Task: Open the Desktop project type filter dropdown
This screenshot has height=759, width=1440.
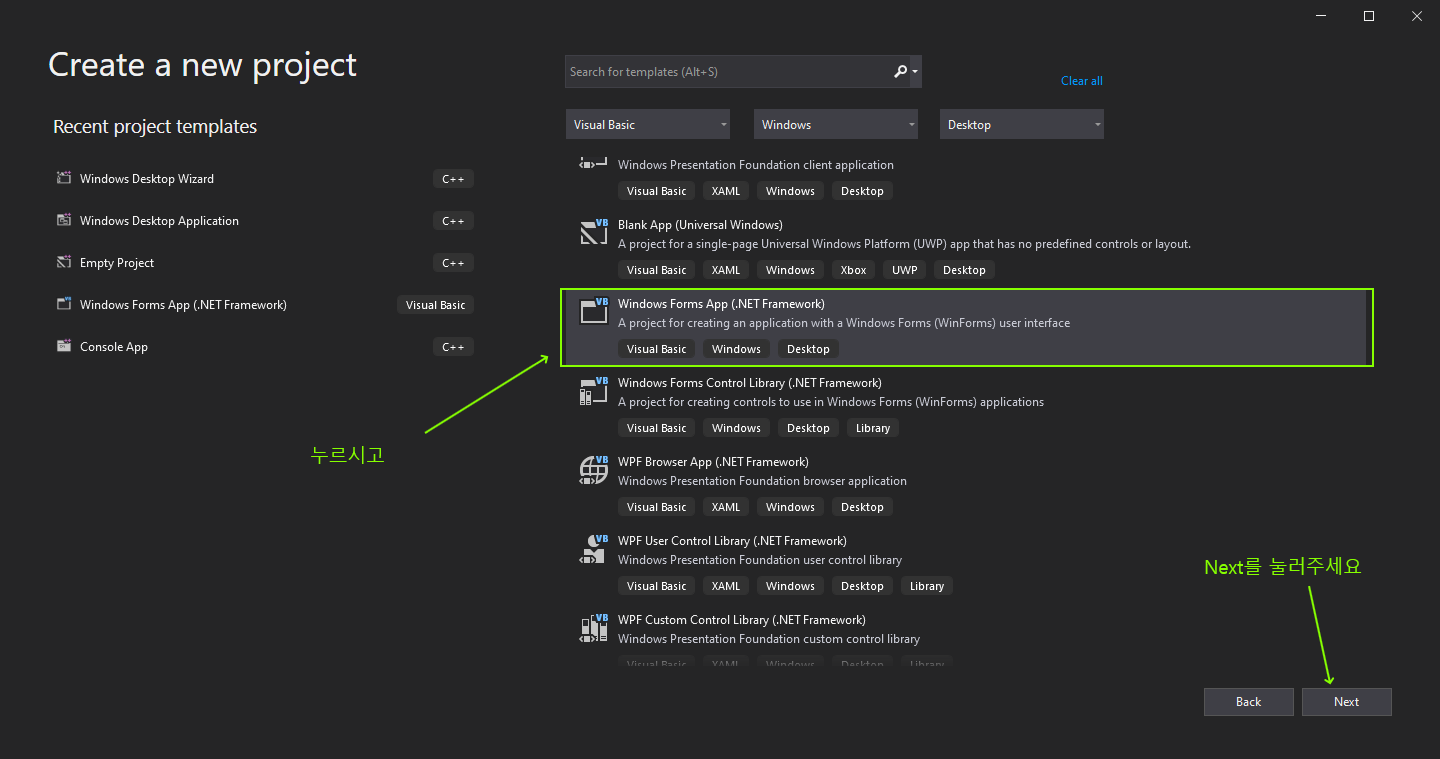Action: coord(1021,124)
